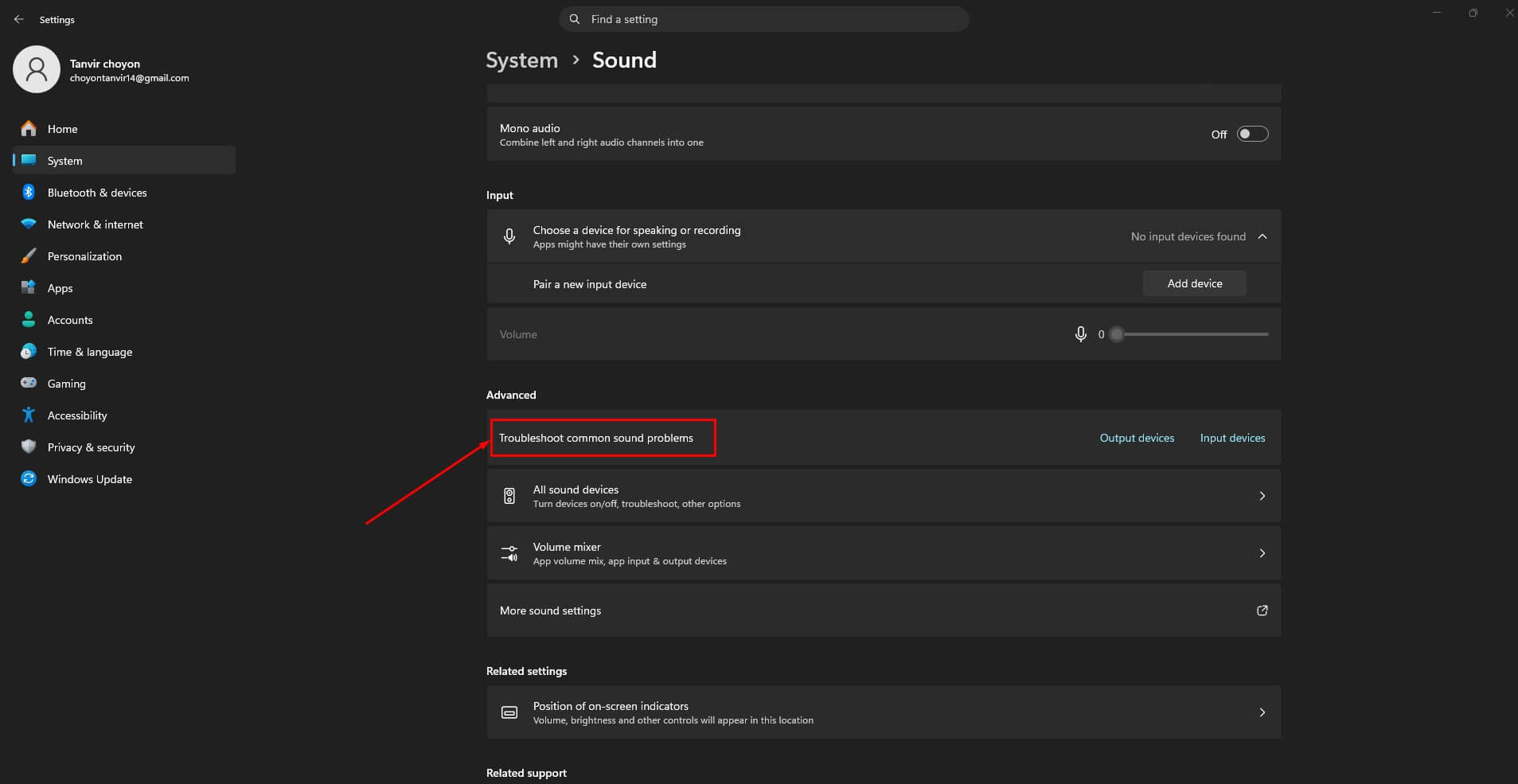
Task: Collapse the input device chooser chevron
Action: [x=1262, y=236]
